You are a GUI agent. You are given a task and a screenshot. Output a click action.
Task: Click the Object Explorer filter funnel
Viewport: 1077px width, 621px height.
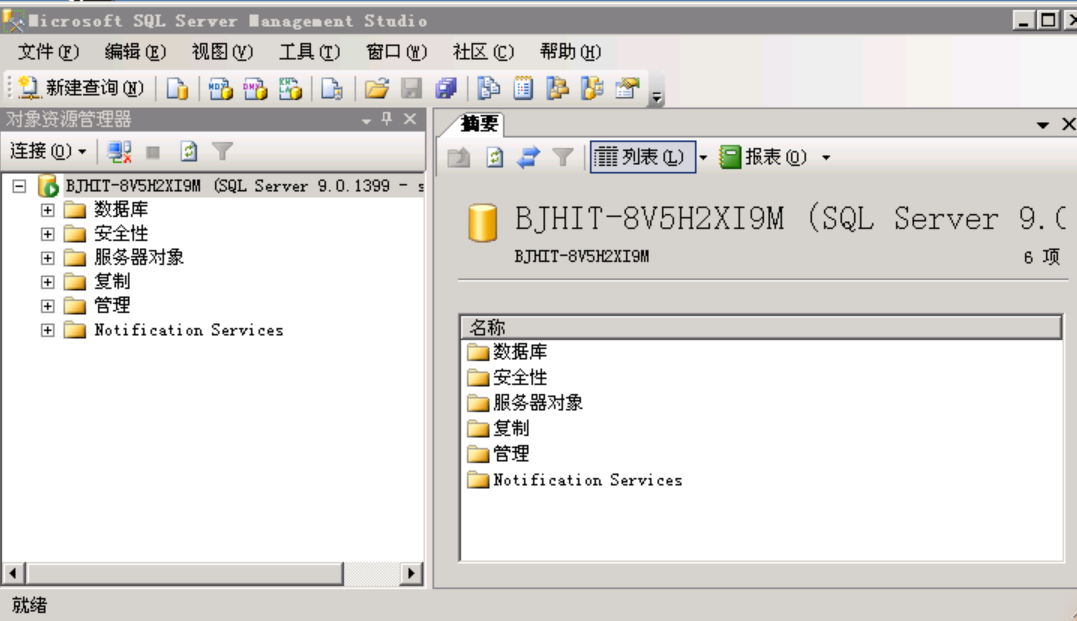[x=223, y=152]
